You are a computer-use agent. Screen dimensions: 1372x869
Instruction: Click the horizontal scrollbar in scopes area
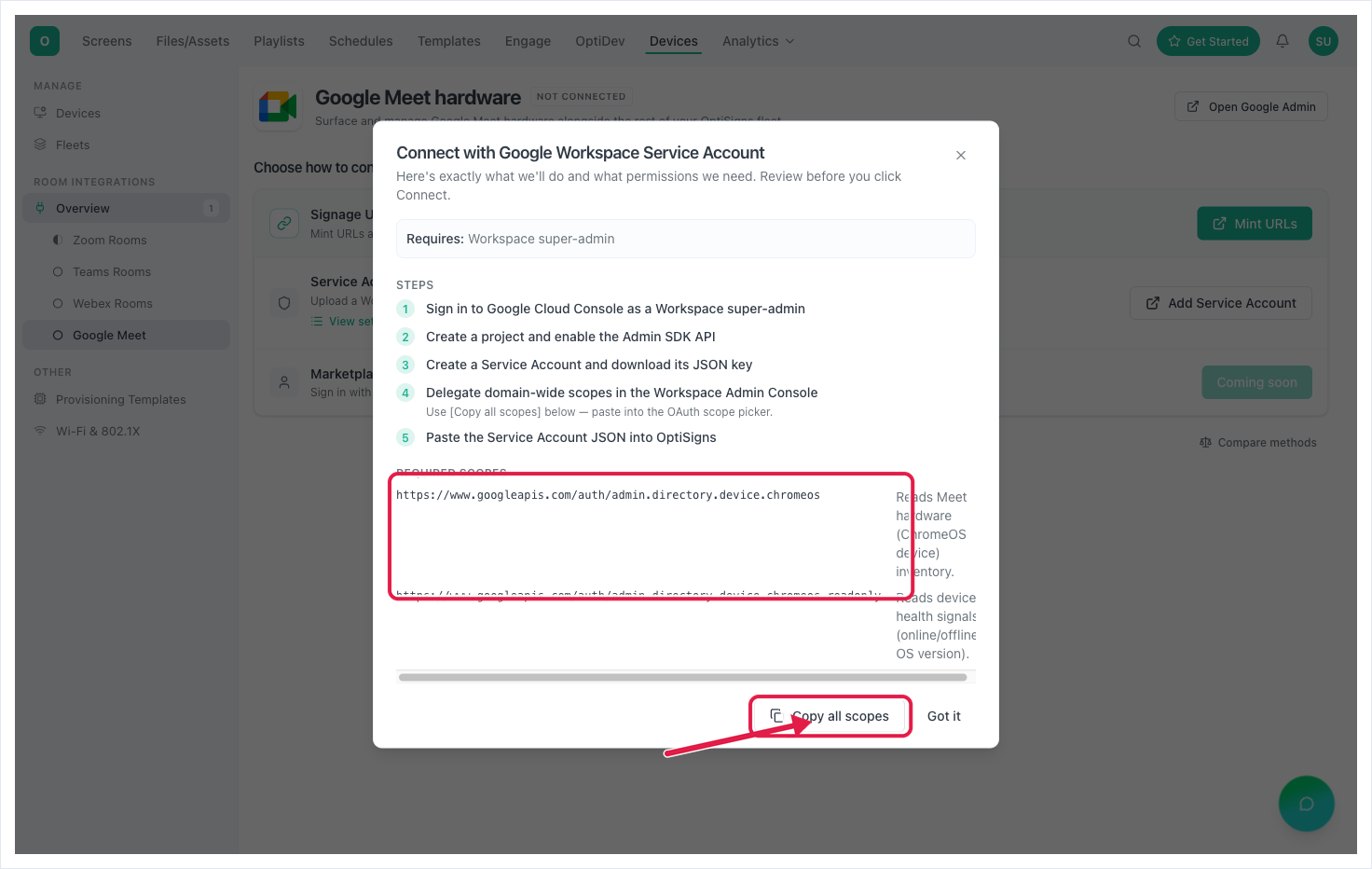[682, 678]
